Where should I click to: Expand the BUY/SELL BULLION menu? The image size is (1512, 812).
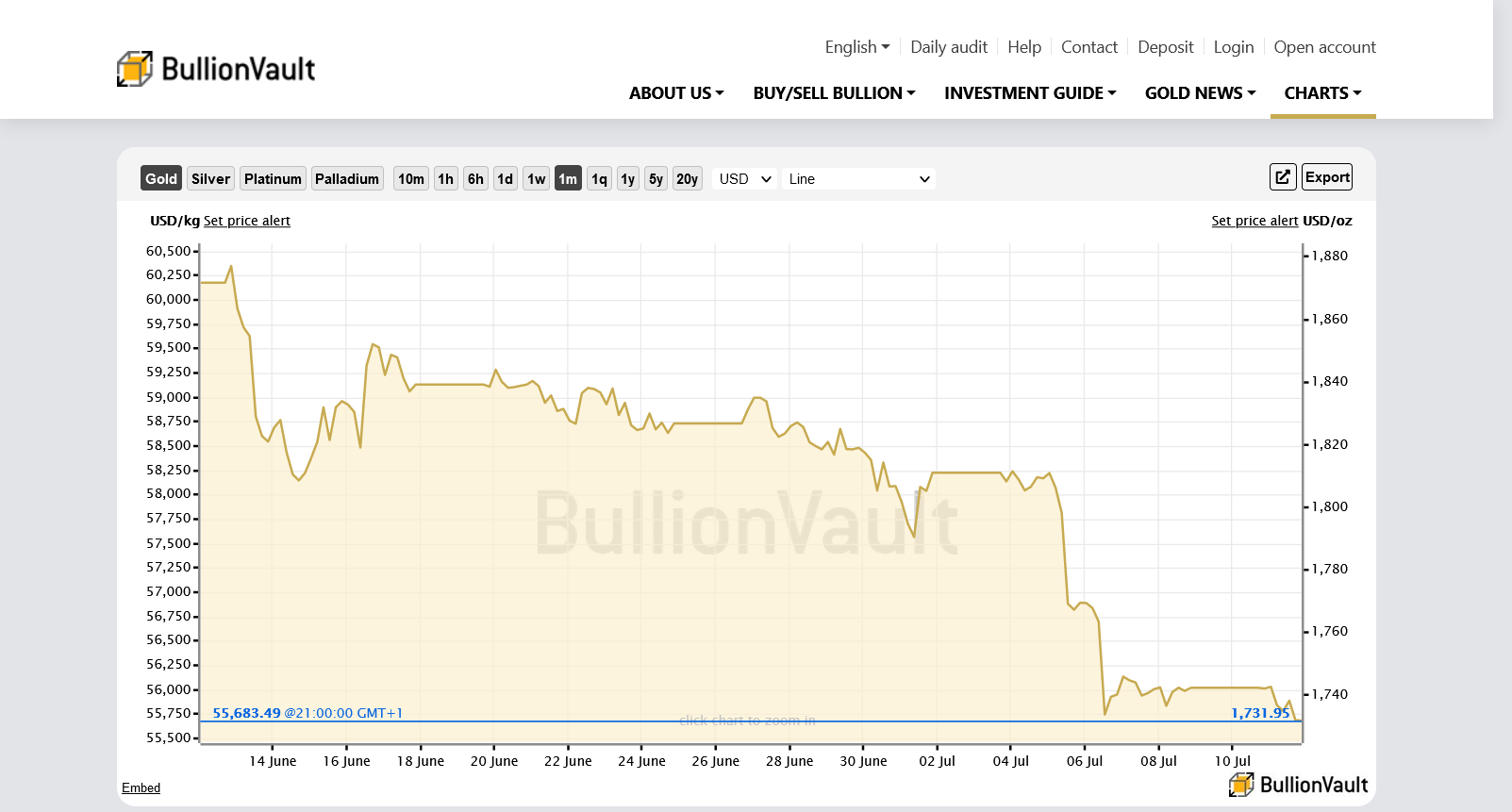point(834,93)
